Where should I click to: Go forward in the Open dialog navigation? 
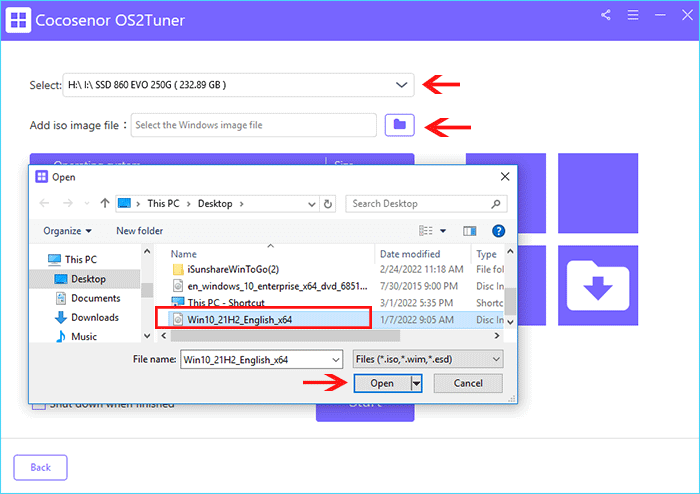67,203
